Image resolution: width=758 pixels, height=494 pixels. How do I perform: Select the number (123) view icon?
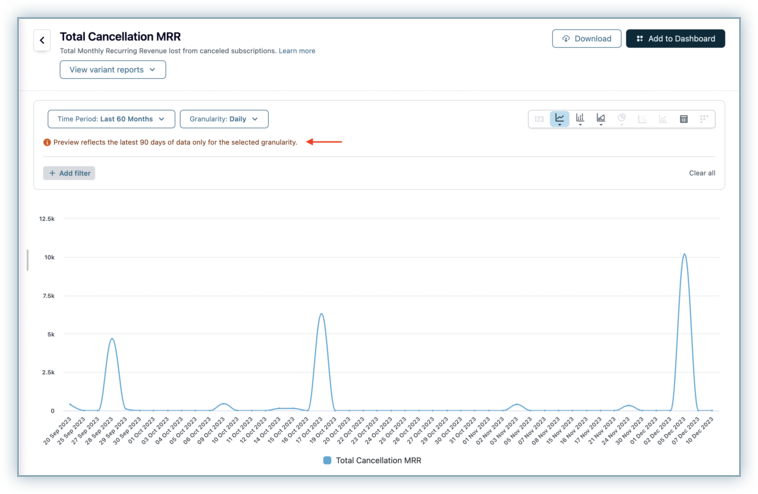pos(540,119)
